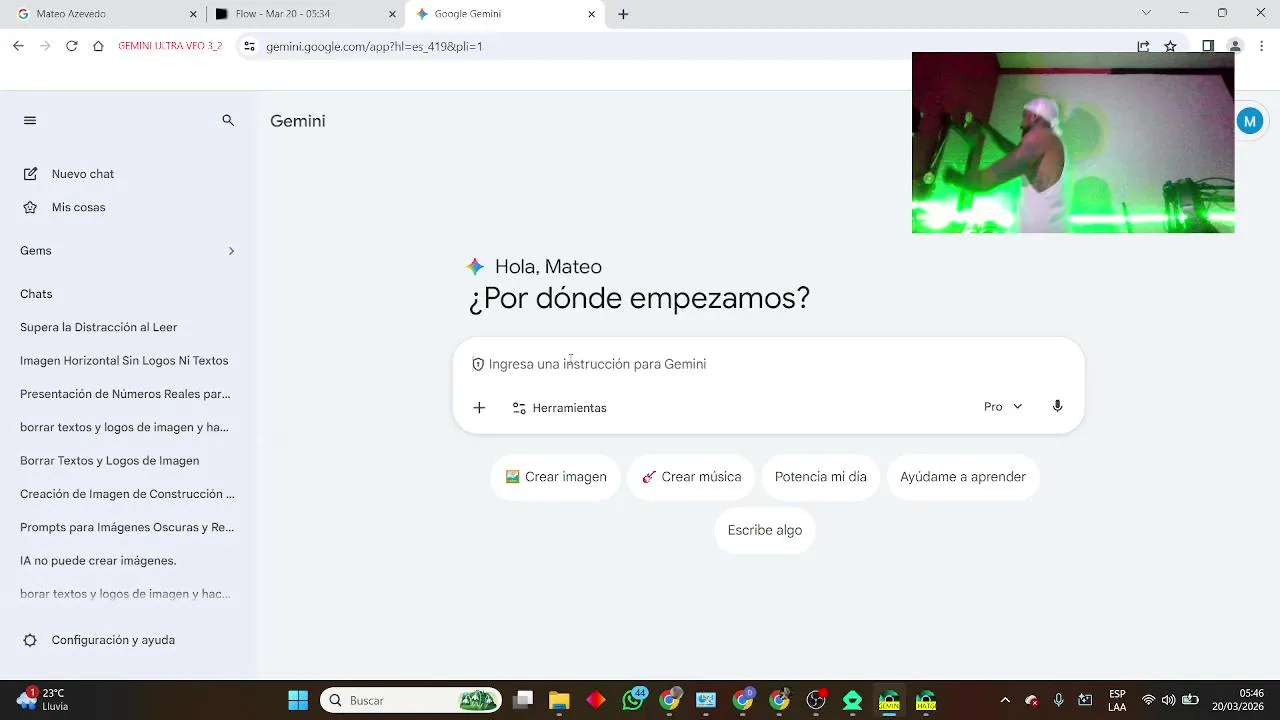The width and height of the screenshot is (1280, 720).
Task: Open the GEMINI ULTRA VEO 3_2 bookmark
Action: point(170,46)
